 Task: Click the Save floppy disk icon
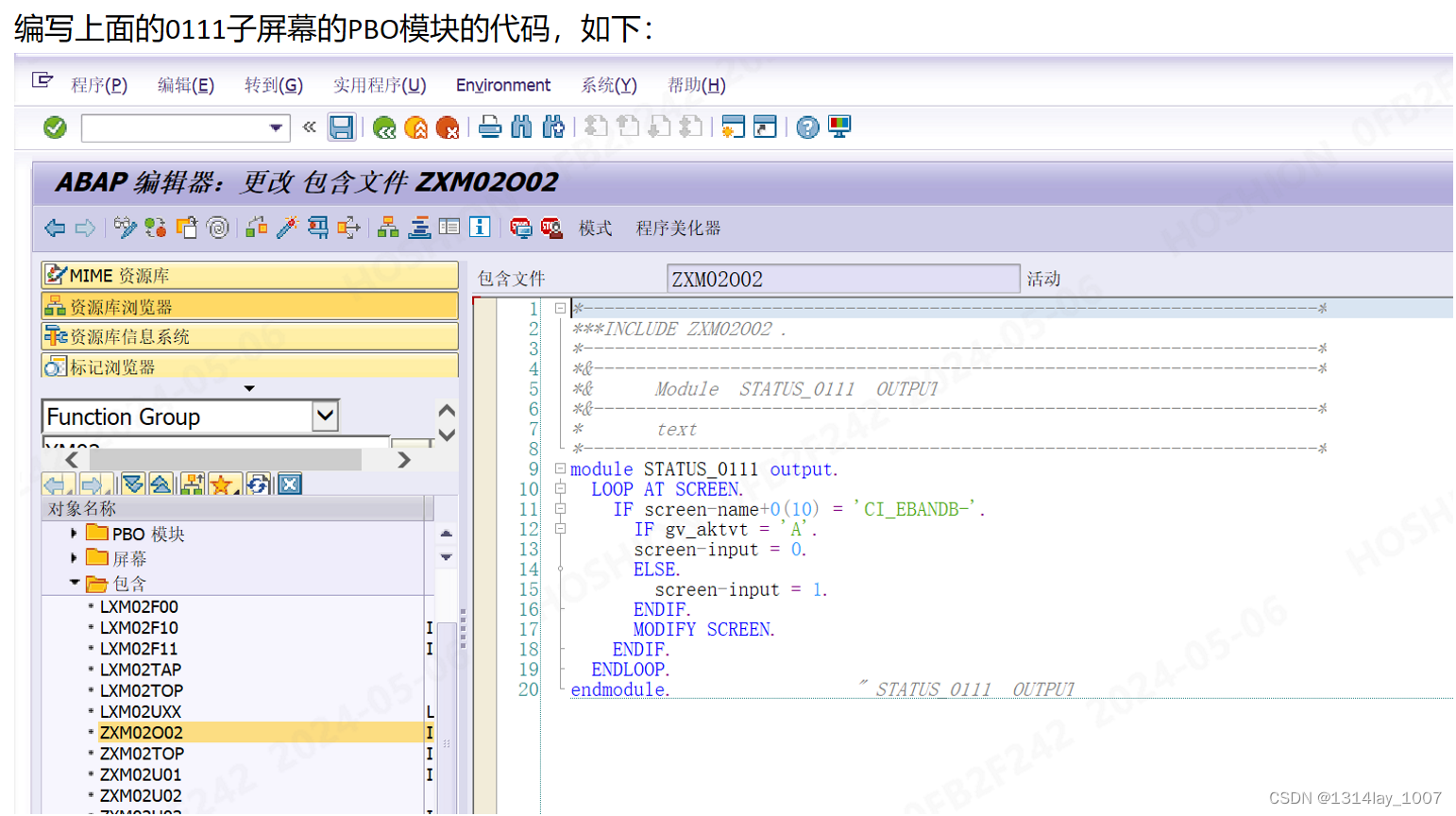(x=341, y=127)
